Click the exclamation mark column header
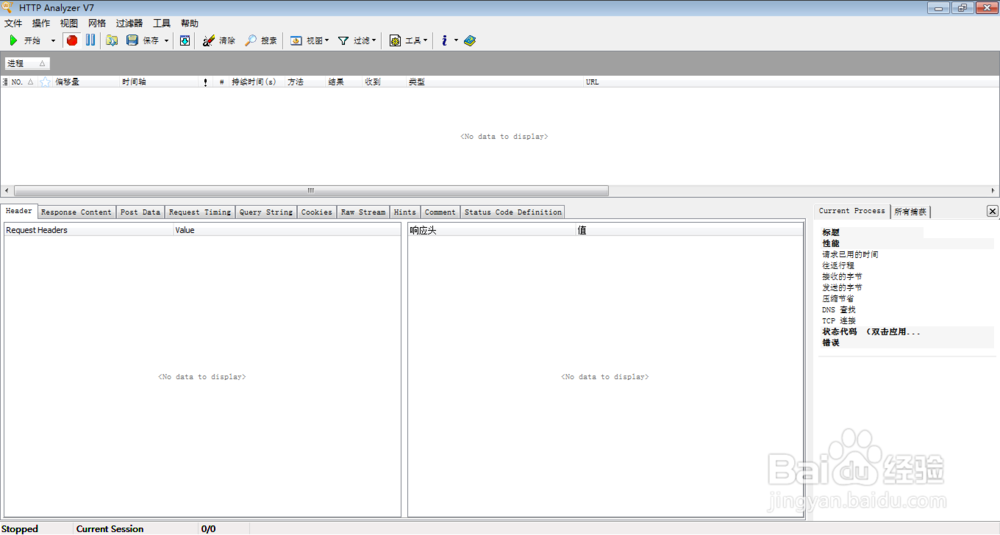 [205, 82]
